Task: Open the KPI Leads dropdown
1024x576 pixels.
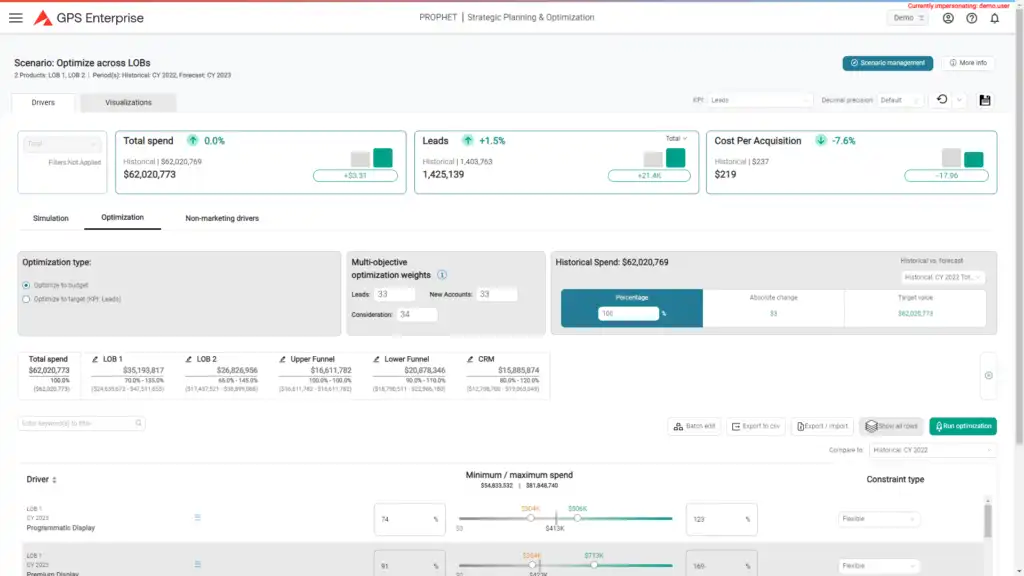Action: 765,100
